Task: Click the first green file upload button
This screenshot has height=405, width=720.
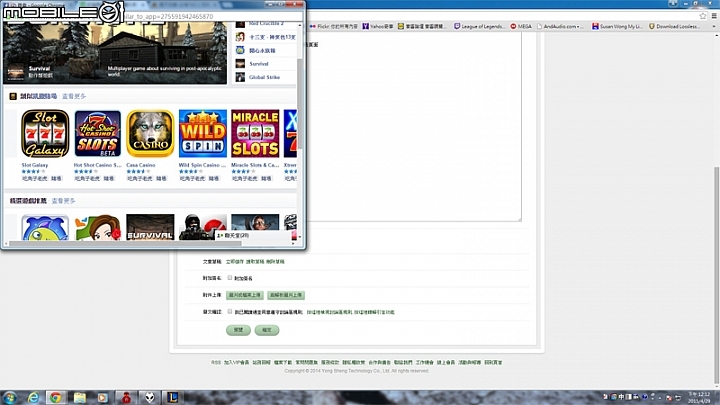Action: pos(245,295)
